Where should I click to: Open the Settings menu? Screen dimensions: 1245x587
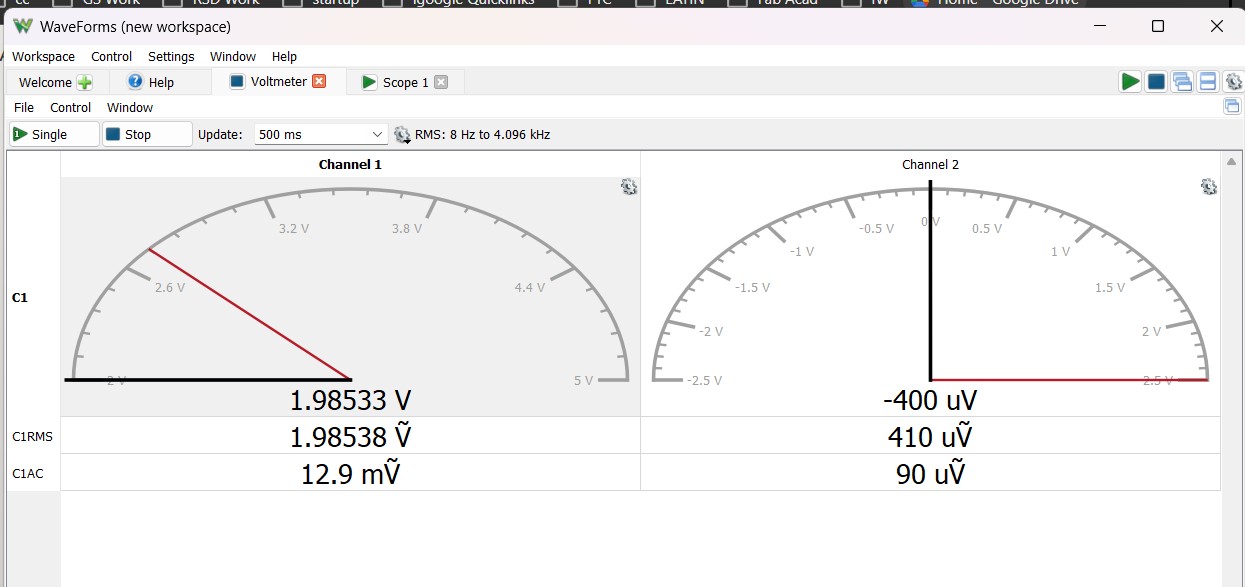click(x=171, y=57)
